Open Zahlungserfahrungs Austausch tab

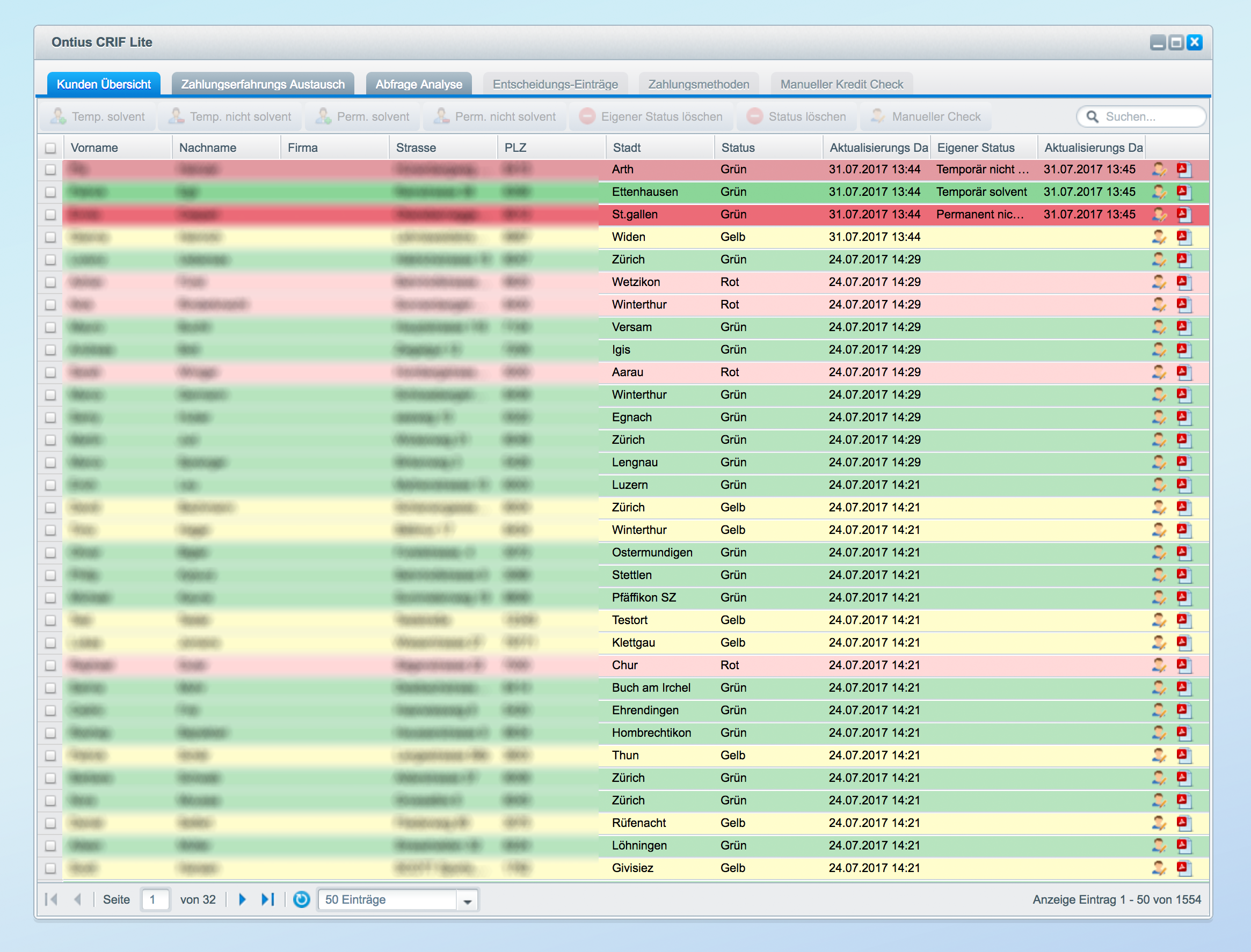point(263,84)
